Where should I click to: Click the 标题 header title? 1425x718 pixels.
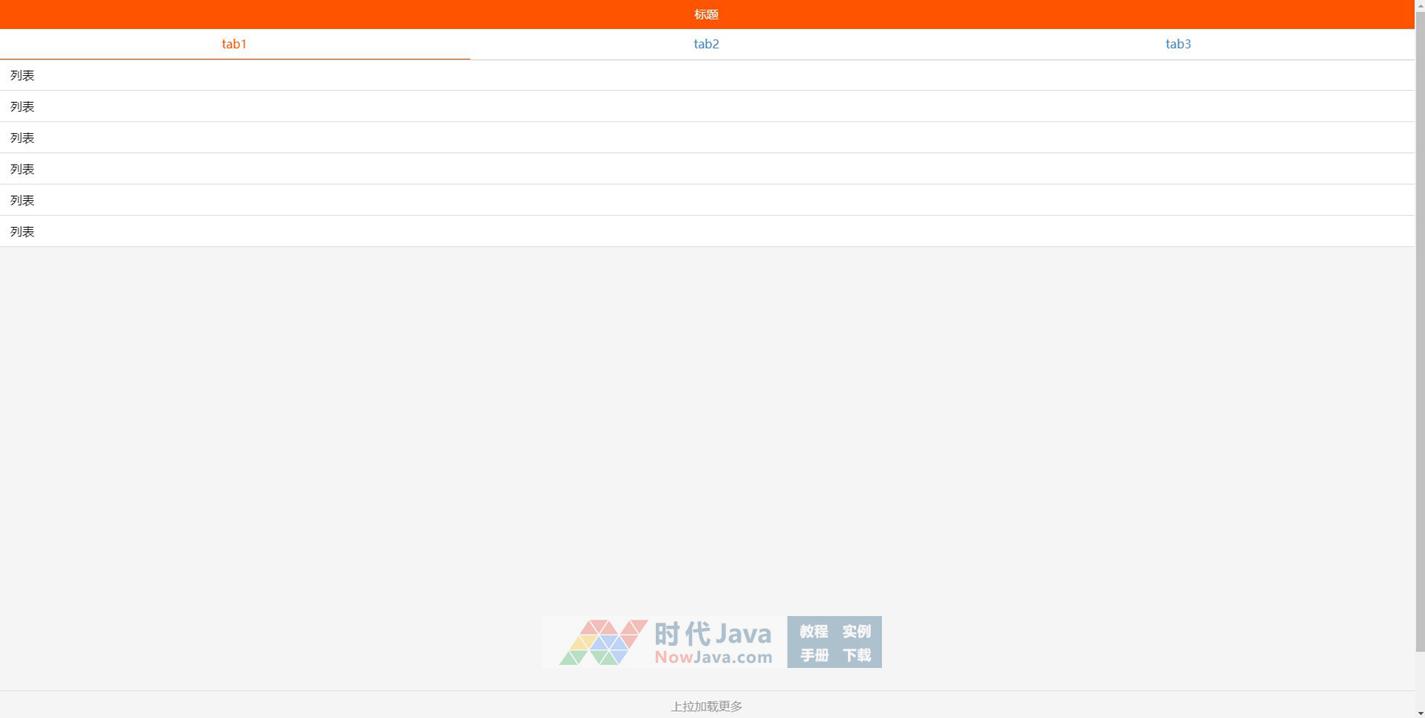[x=706, y=14]
